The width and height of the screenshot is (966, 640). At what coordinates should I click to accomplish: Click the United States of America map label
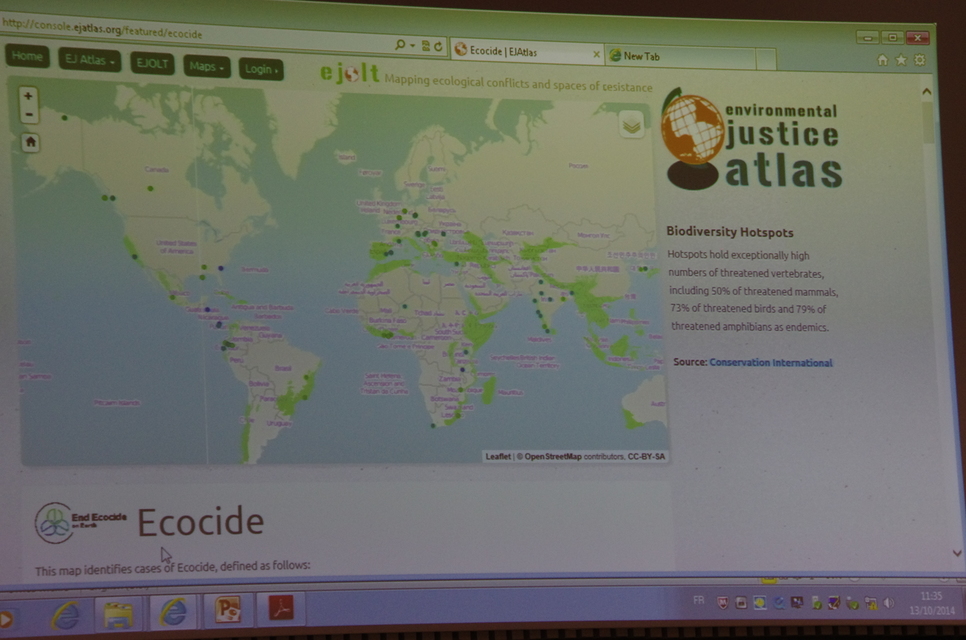pos(176,246)
